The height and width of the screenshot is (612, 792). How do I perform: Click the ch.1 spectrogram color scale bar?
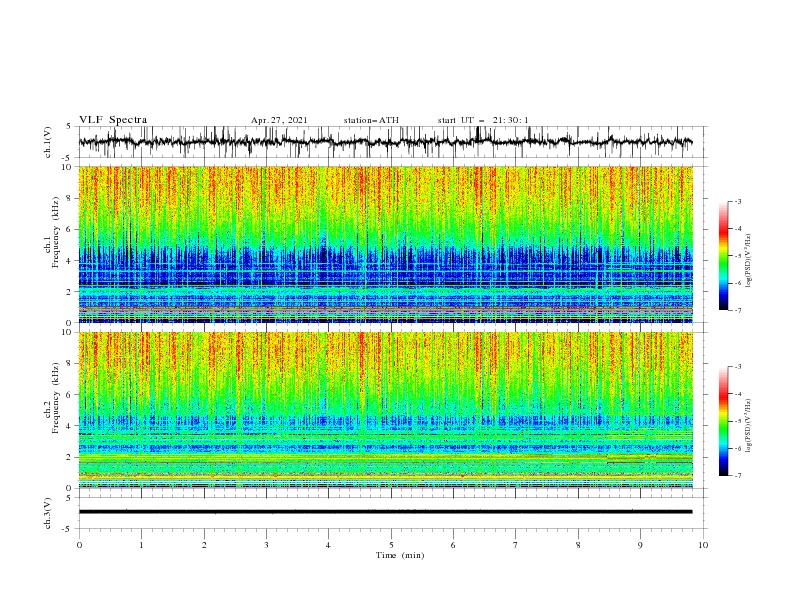(x=723, y=256)
